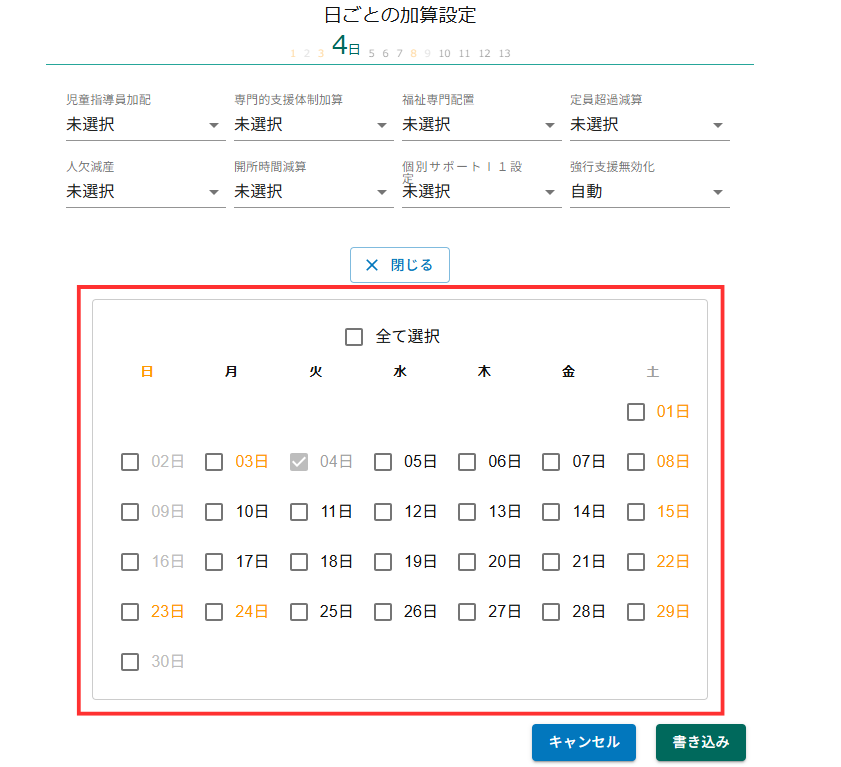Toggle the 全て選択 checkbox
Viewport: 841px width, 767px height.
coord(354,337)
